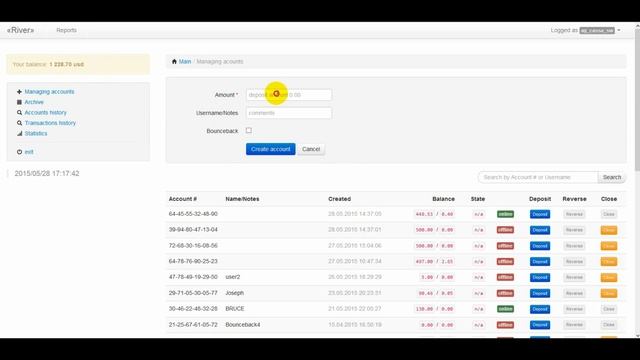Screen dimensions: 640x360
Task: Open the Statistics sidebar link
Action: 36,133
